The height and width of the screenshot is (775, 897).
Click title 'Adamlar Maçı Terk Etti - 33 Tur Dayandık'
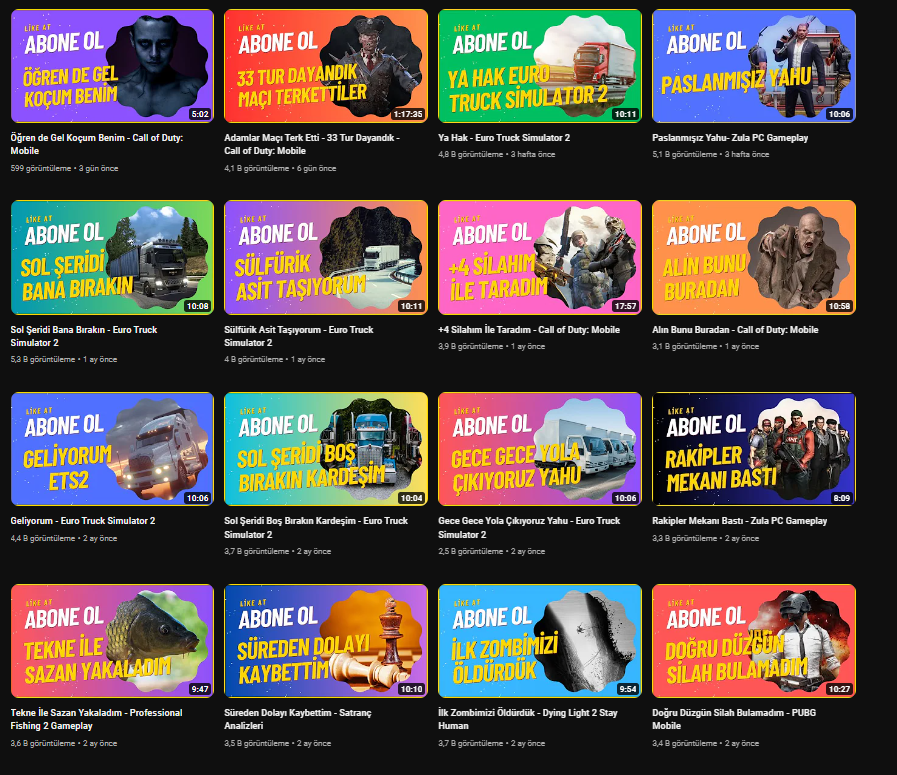click(x=312, y=144)
